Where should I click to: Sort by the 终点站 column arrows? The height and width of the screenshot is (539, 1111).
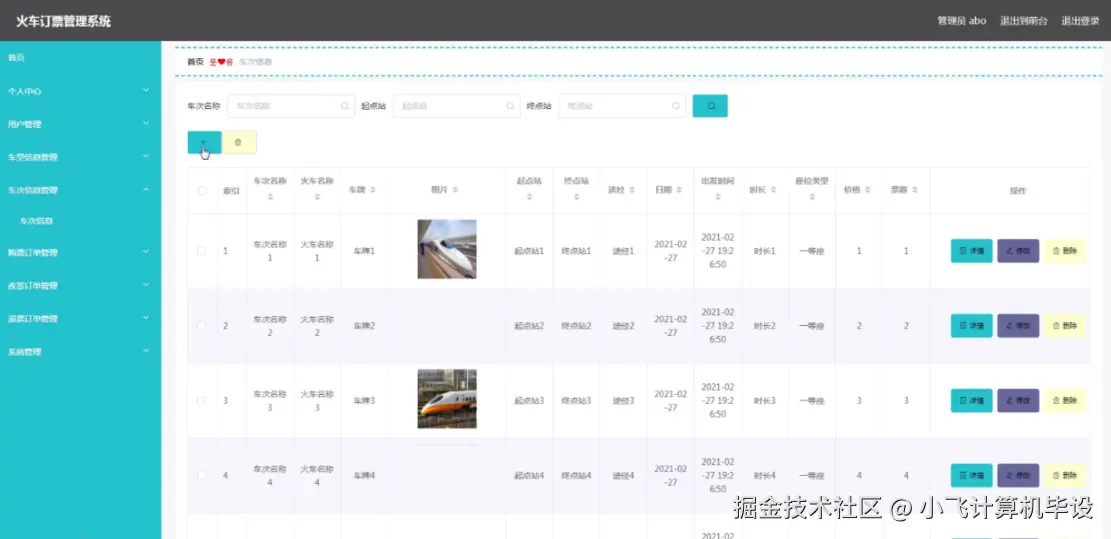tap(576, 198)
